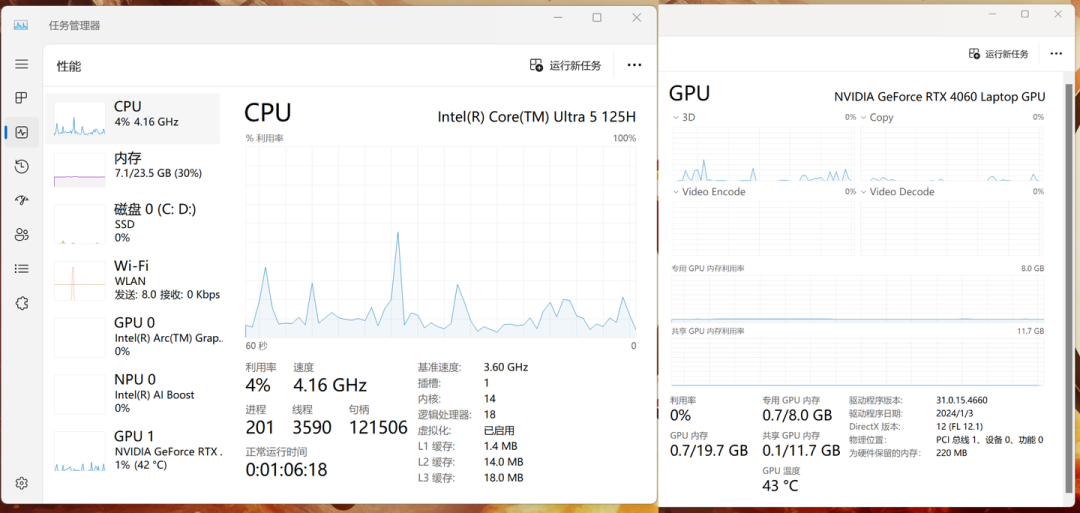Open the Details list icon

point(21,269)
